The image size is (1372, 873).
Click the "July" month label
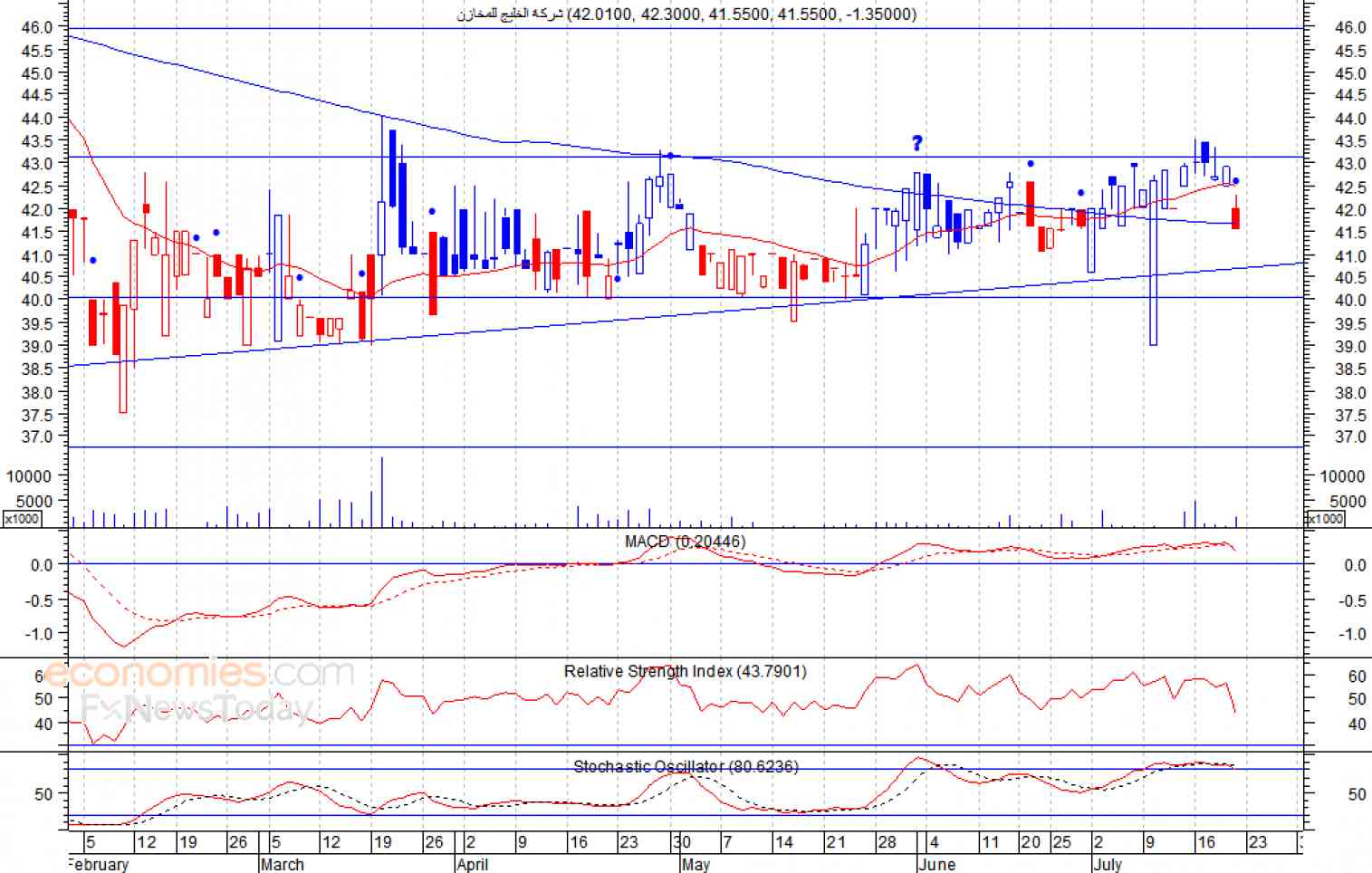1107,864
